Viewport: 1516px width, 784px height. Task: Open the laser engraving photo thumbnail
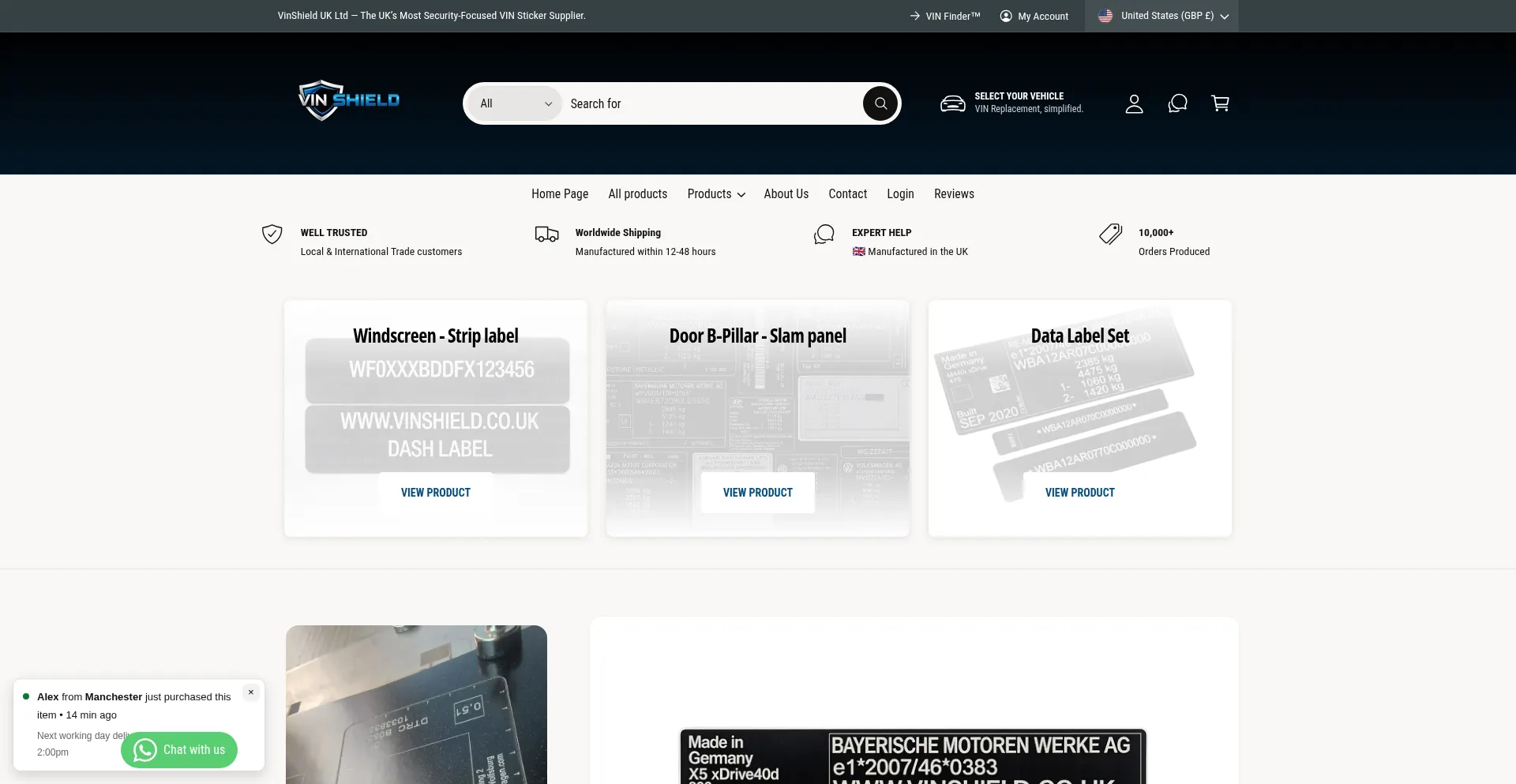click(416, 704)
